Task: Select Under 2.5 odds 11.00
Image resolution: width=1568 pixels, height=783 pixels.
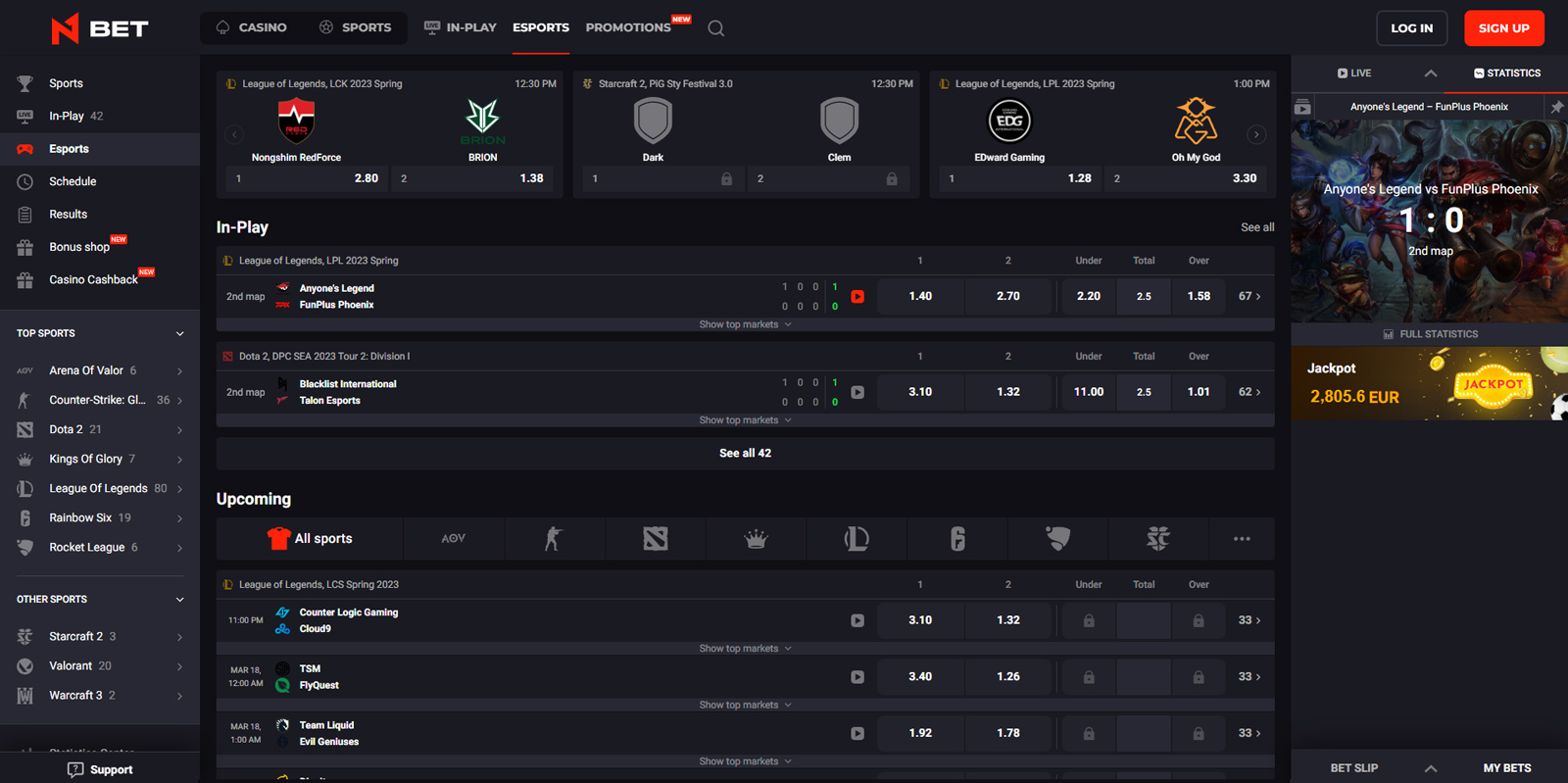Action: [x=1089, y=392]
